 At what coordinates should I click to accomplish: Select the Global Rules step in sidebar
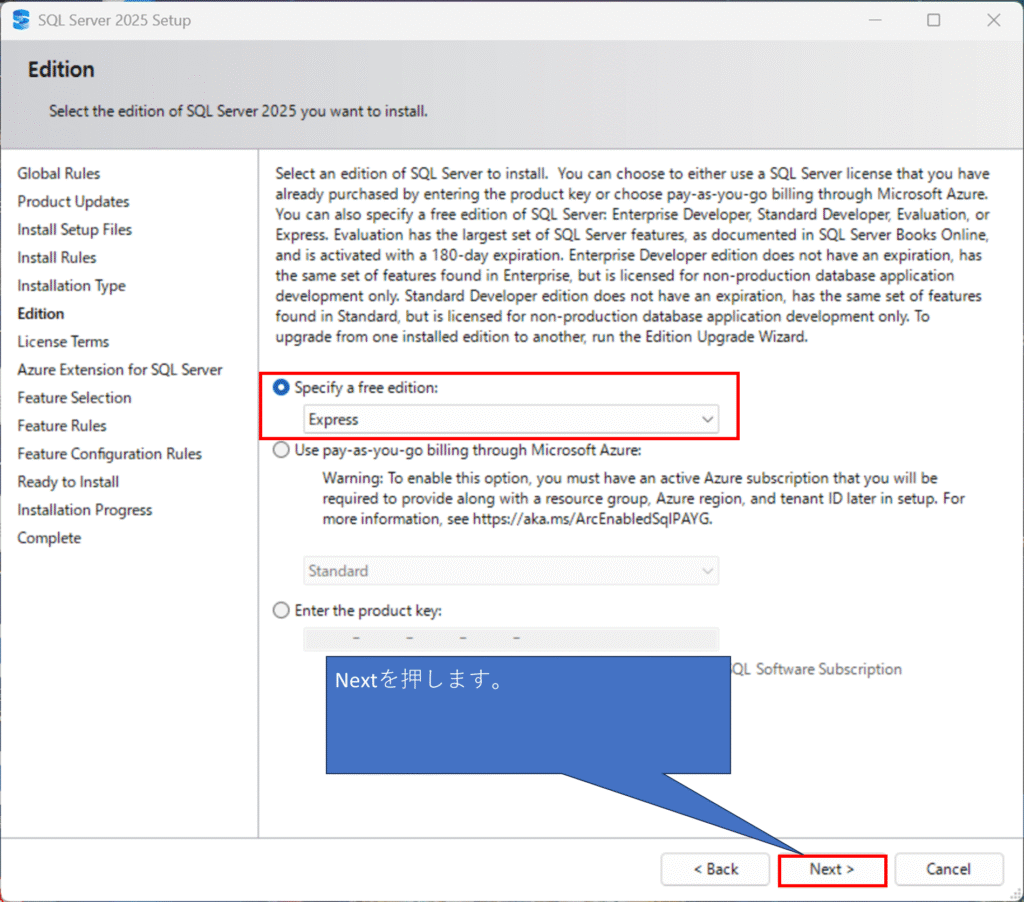pyautogui.click(x=59, y=173)
